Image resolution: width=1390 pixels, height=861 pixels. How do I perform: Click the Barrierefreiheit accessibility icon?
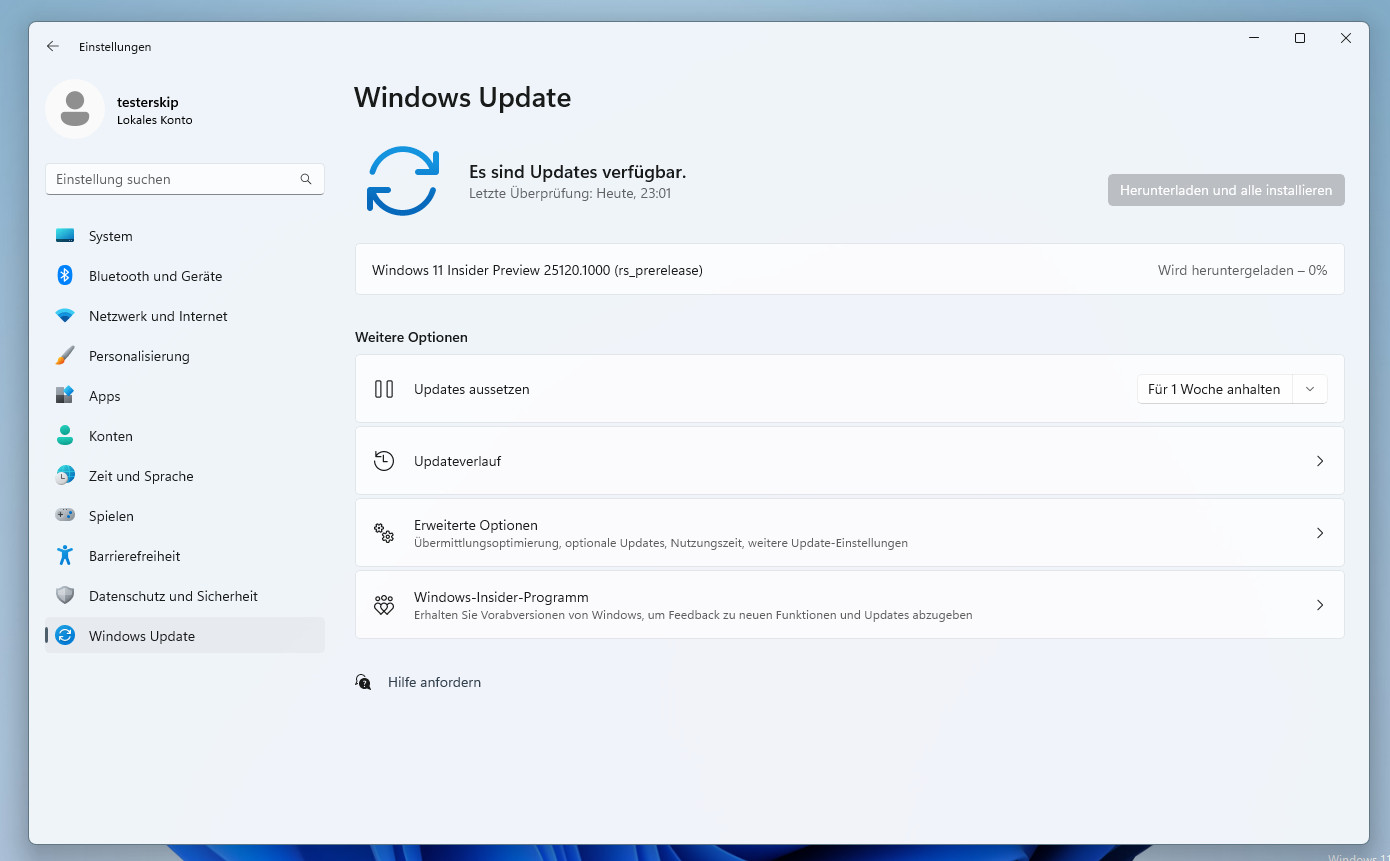click(x=65, y=556)
